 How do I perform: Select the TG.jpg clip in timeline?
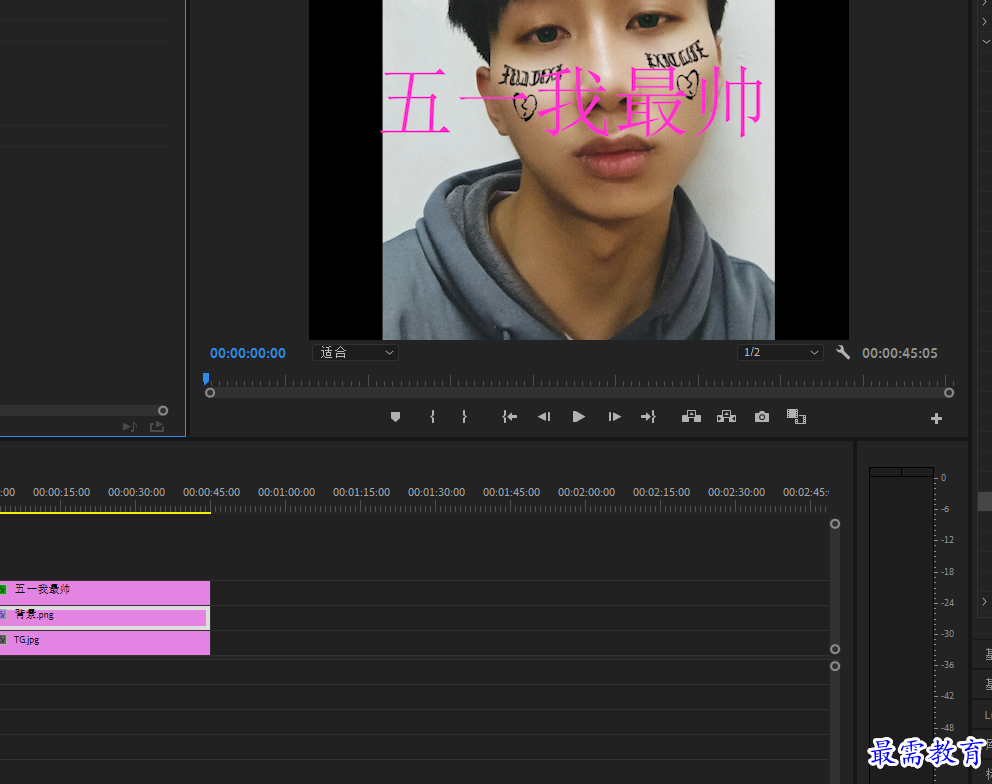click(x=104, y=643)
